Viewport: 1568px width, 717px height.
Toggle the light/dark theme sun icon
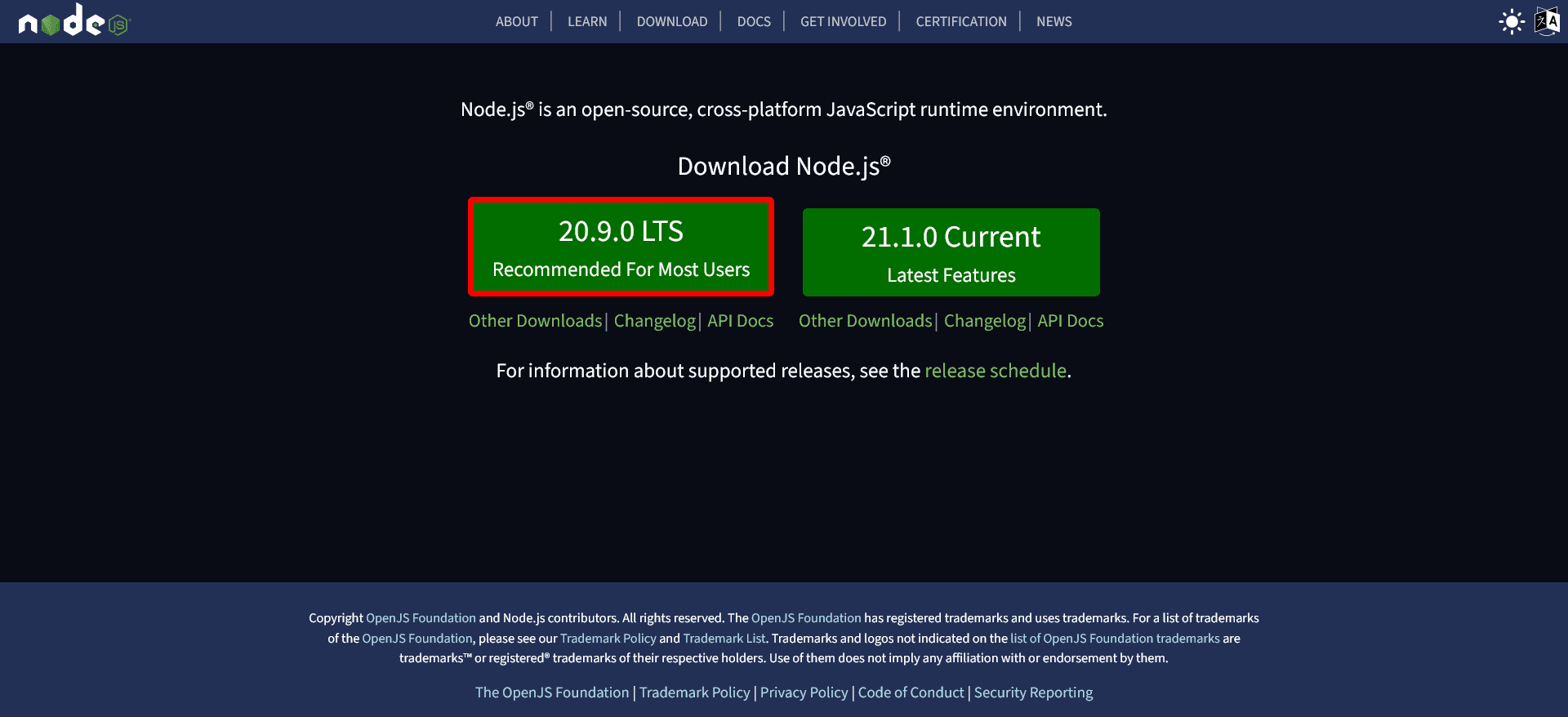(x=1512, y=21)
